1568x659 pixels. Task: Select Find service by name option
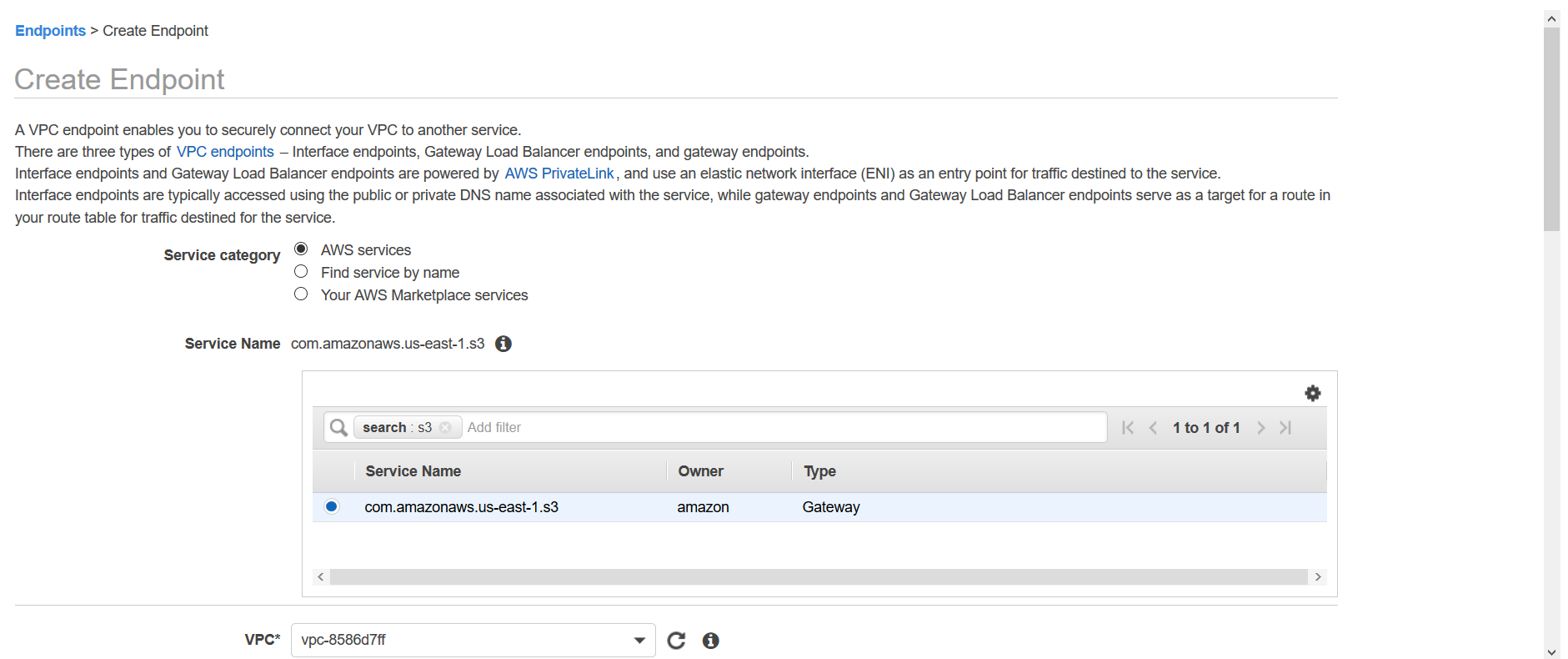301,271
